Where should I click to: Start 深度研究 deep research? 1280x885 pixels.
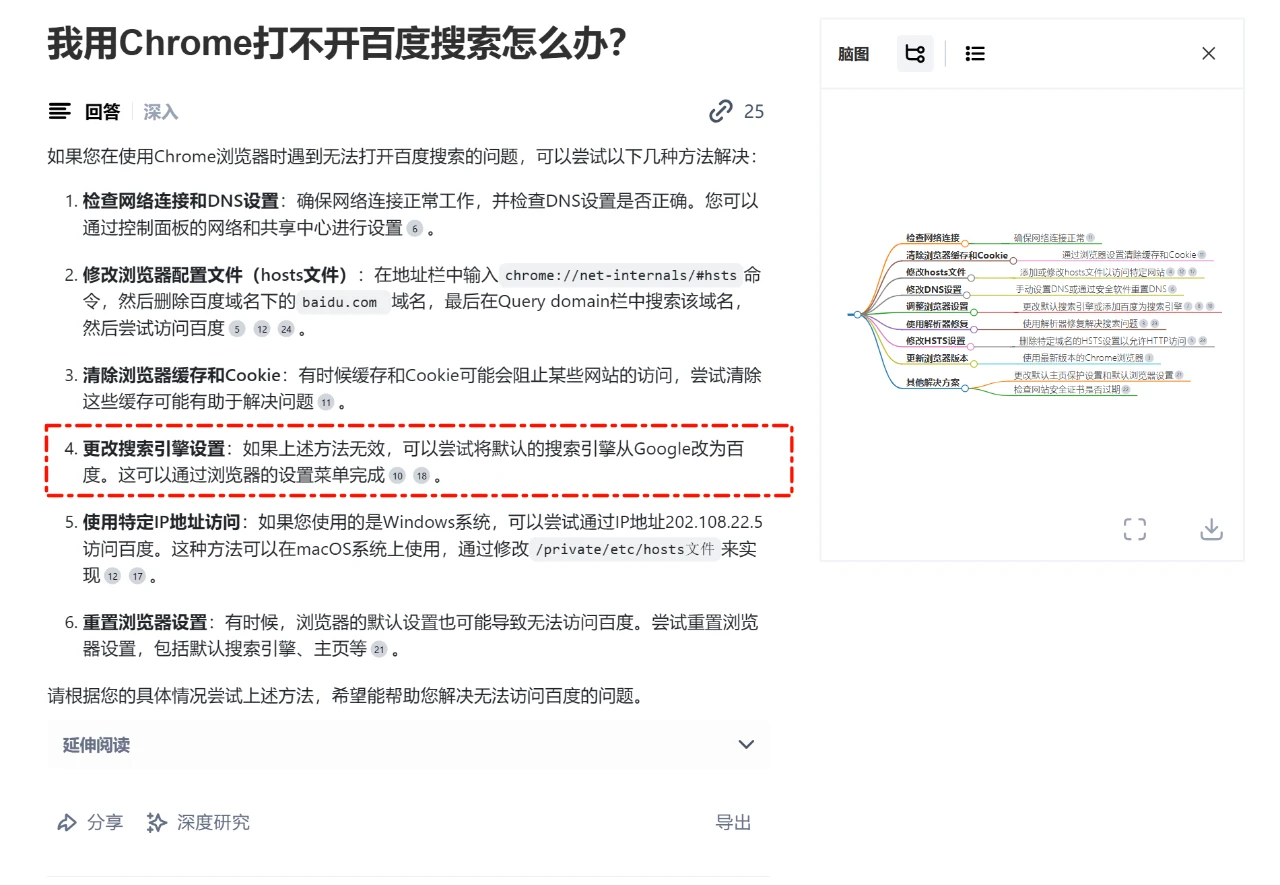[198, 822]
